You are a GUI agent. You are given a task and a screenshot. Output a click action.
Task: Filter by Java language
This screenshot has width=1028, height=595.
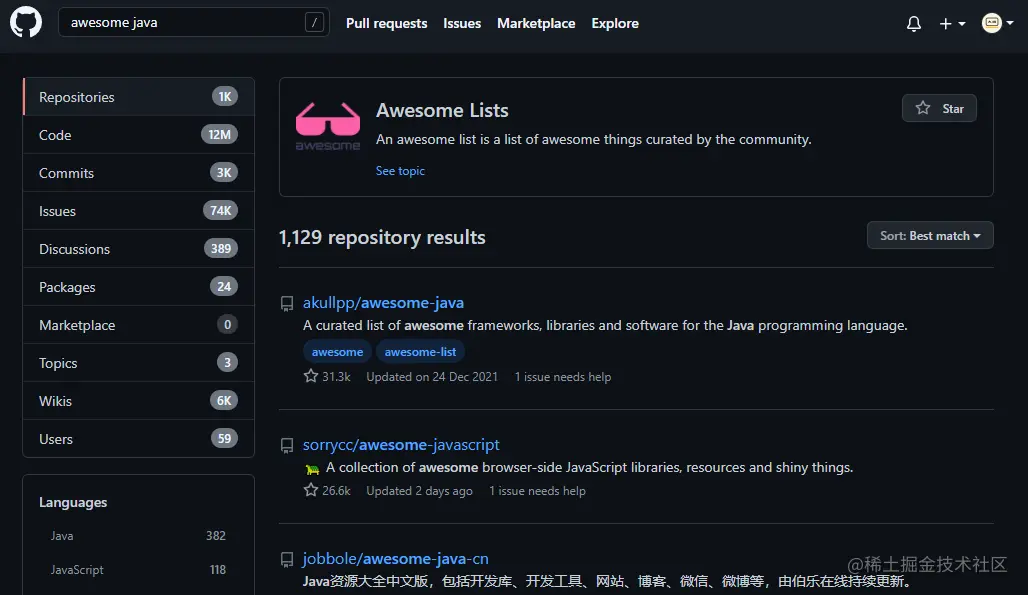point(138,535)
